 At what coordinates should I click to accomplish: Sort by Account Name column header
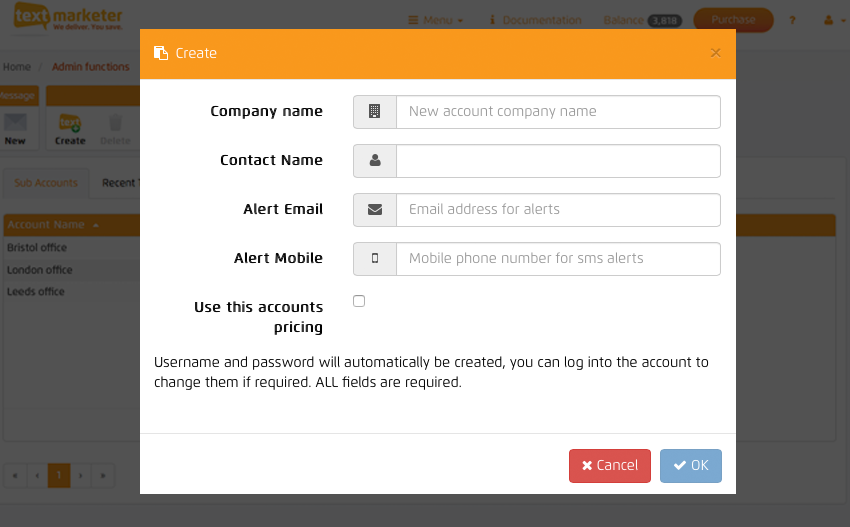[52, 225]
